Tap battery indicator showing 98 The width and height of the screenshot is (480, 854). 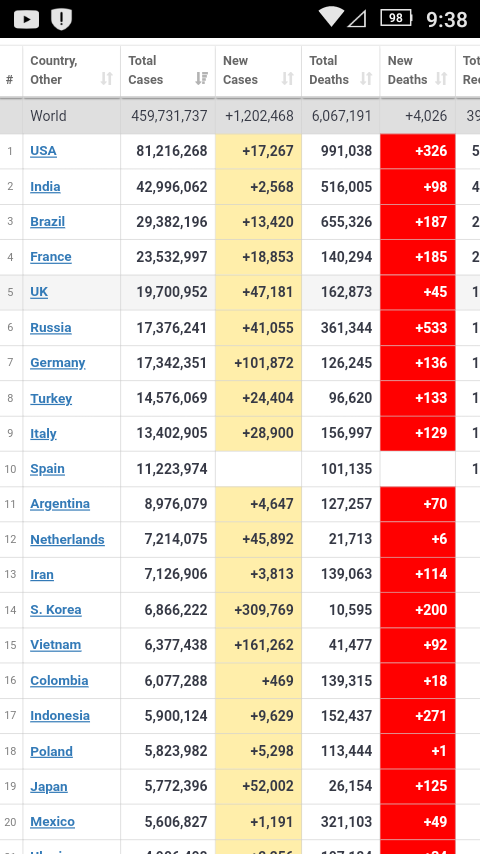point(396,18)
